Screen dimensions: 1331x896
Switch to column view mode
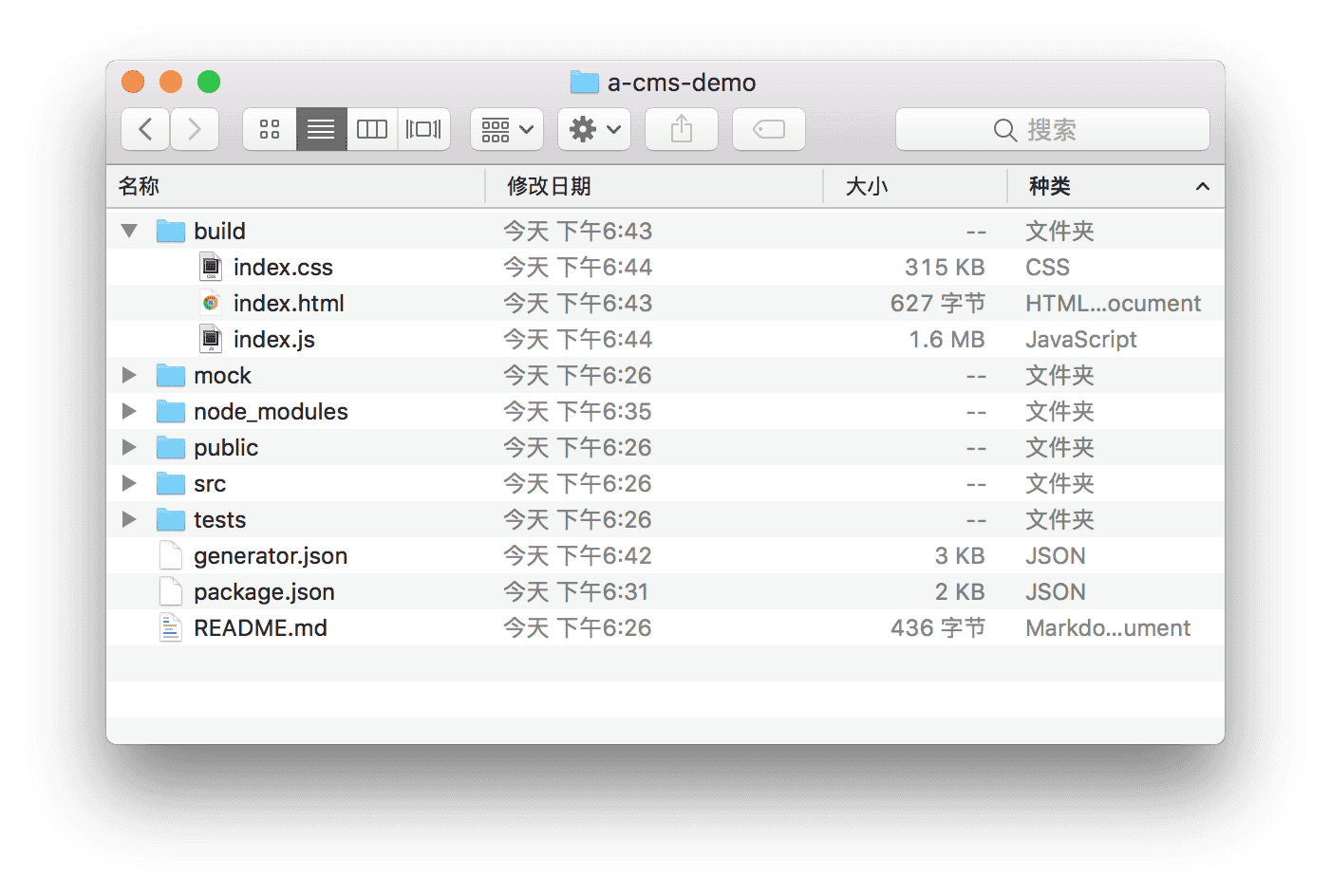click(x=372, y=129)
